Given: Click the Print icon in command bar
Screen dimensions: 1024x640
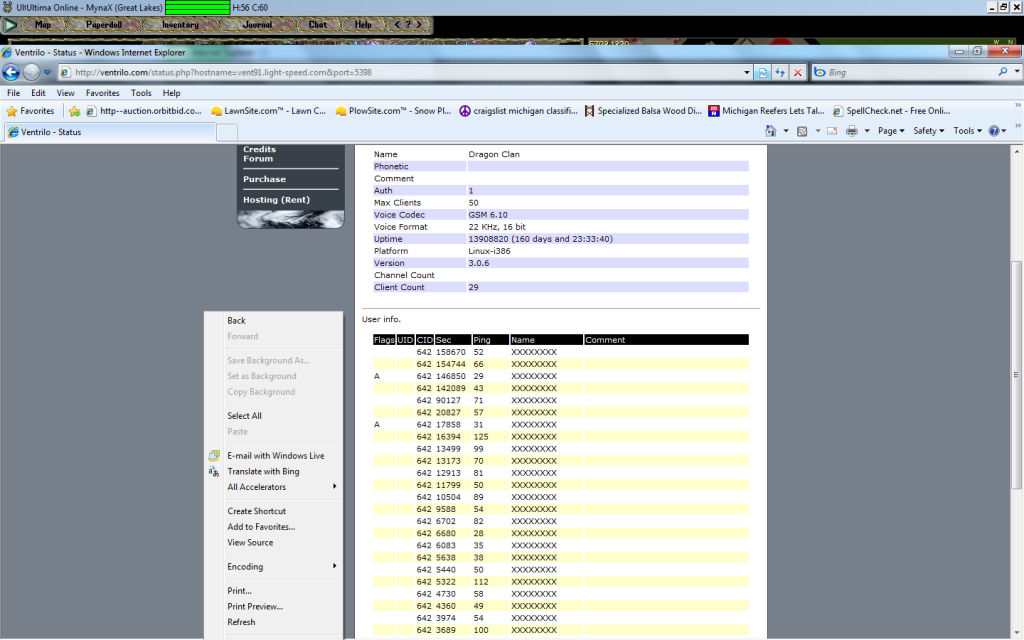Looking at the screenshot, I should pos(852,131).
